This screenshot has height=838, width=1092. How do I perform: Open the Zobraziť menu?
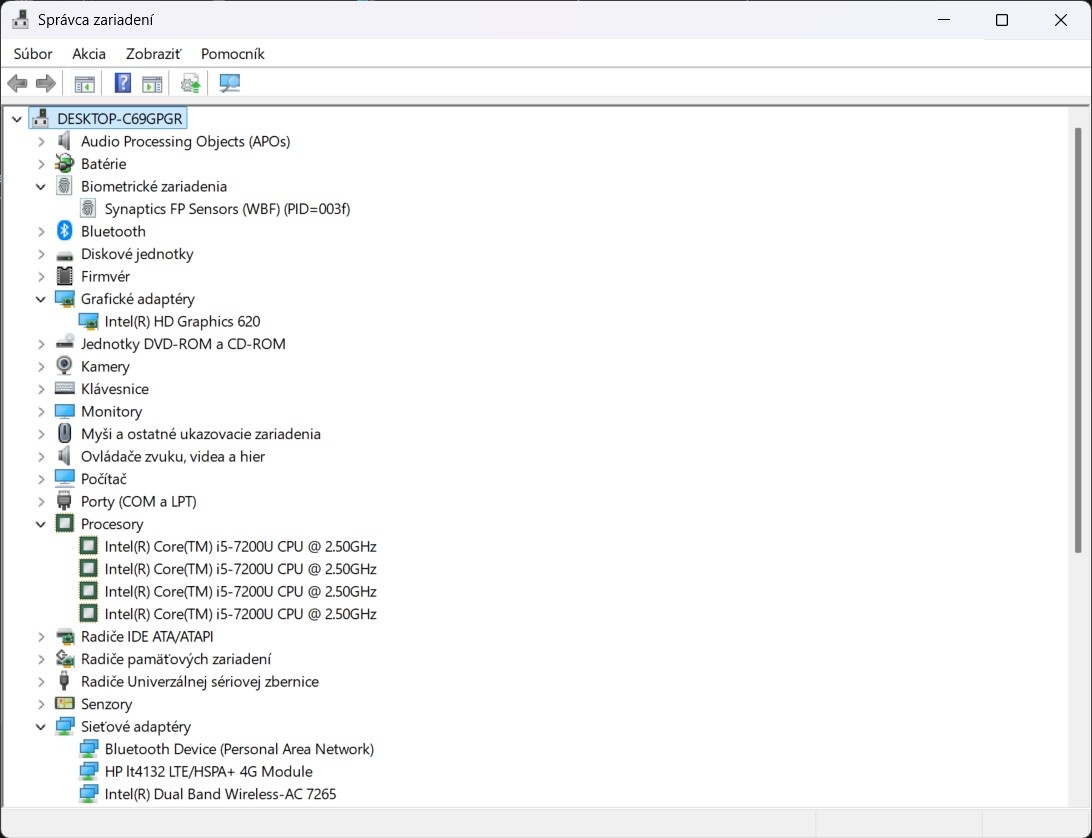coord(153,54)
